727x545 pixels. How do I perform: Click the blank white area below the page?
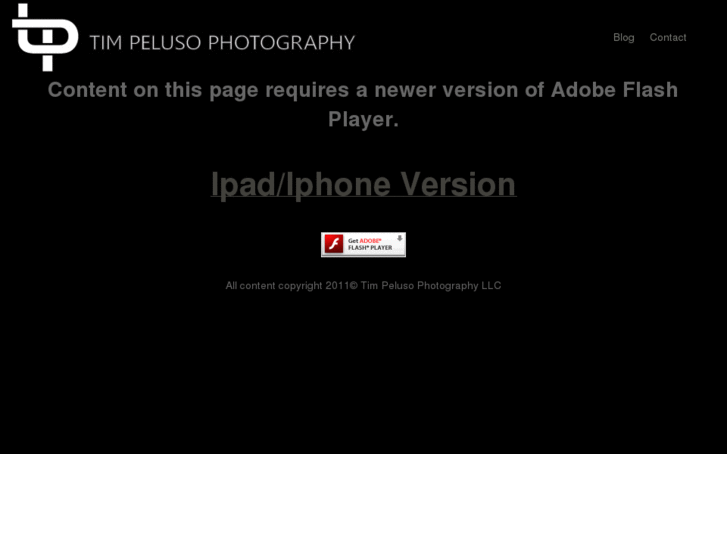coord(364,500)
